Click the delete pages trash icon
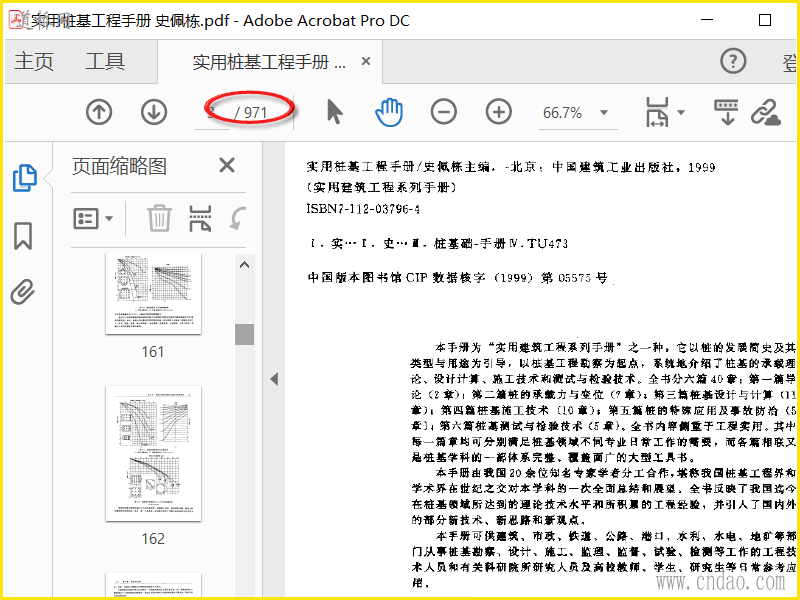The height and width of the screenshot is (600, 800). [159, 219]
